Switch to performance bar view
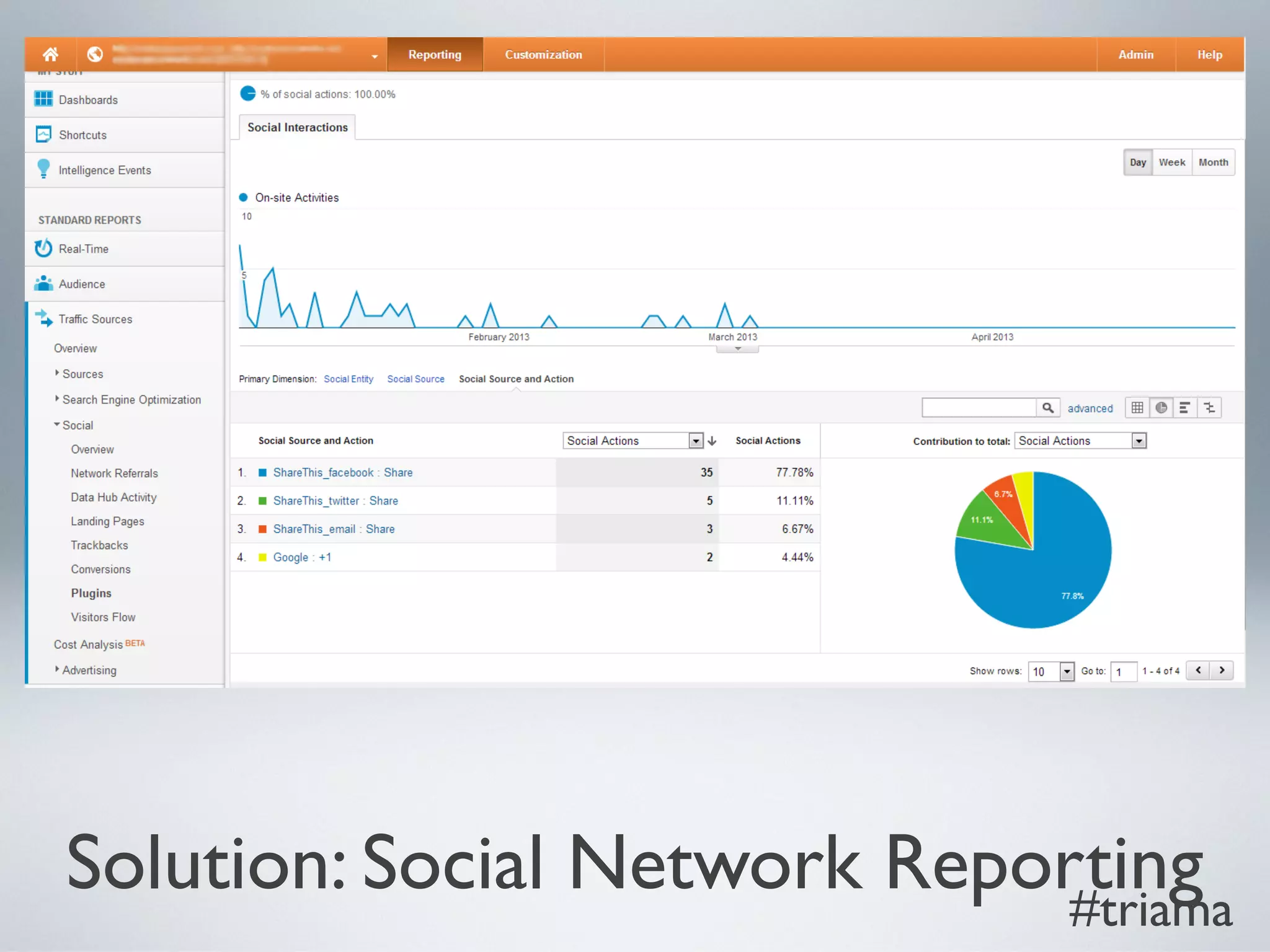Screen dimensions: 1270x952 (x=1185, y=408)
